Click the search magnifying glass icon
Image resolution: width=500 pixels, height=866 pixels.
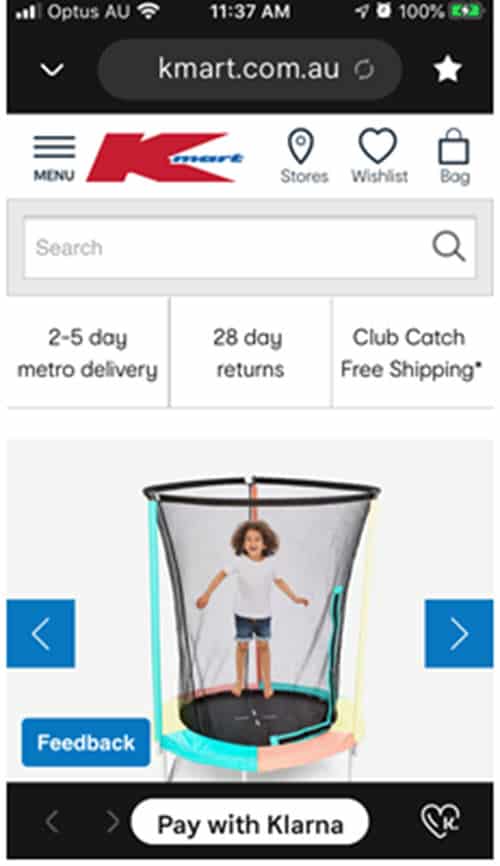click(448, 246)
